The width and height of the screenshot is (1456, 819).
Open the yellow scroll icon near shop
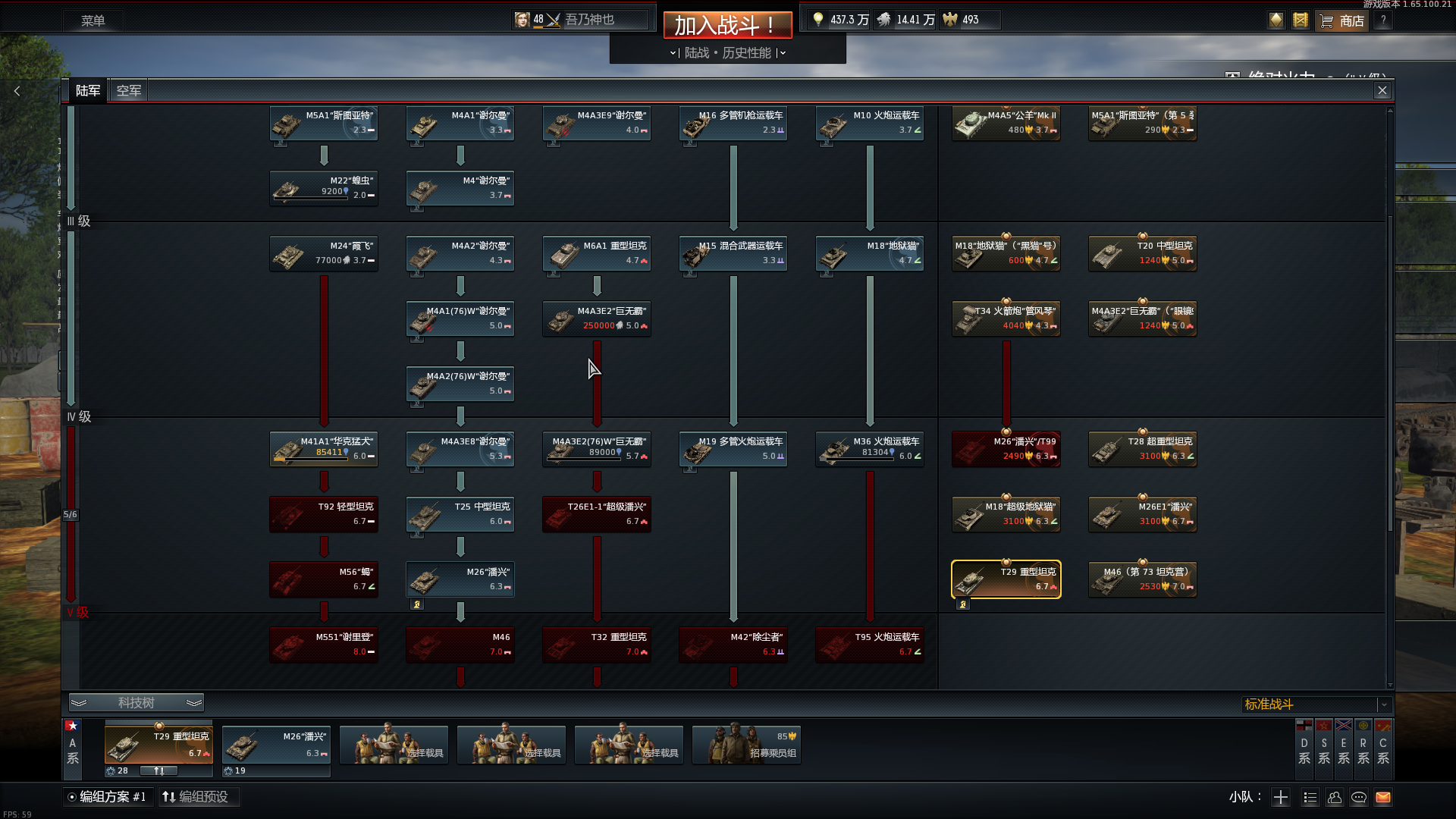click(x=1301, y=20)
